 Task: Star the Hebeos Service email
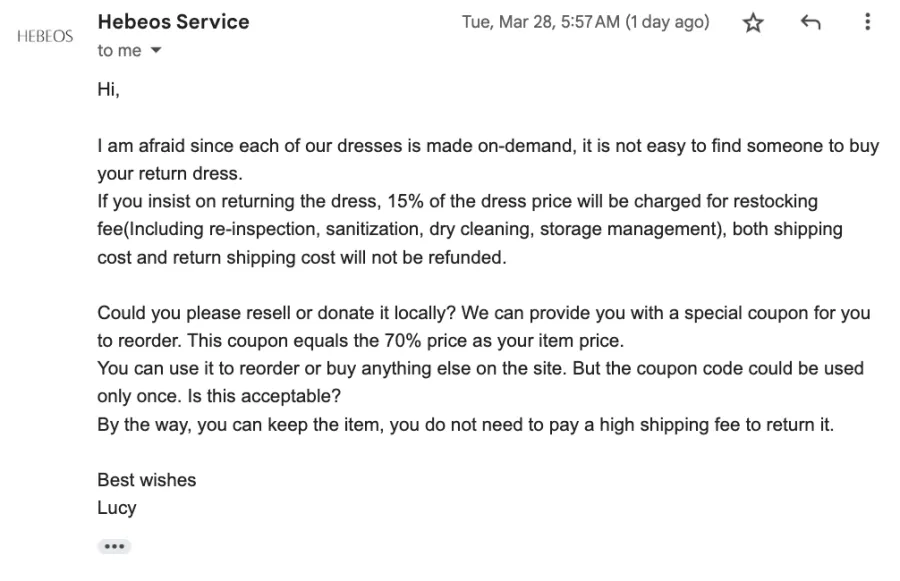pyautogui.click(x=752, y=23)
